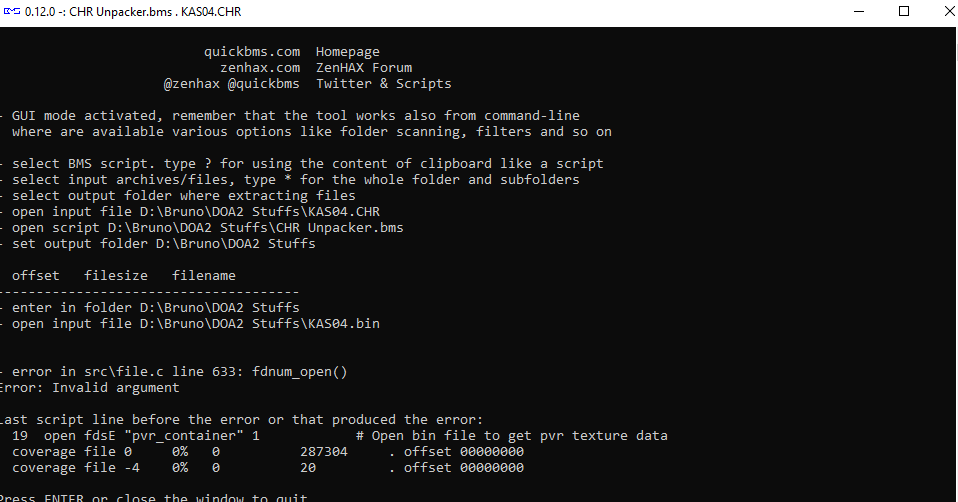This screenshot has width=958, height=502.
Task: Click the input file path KAS04.CHR line
Action: (190, 211)
